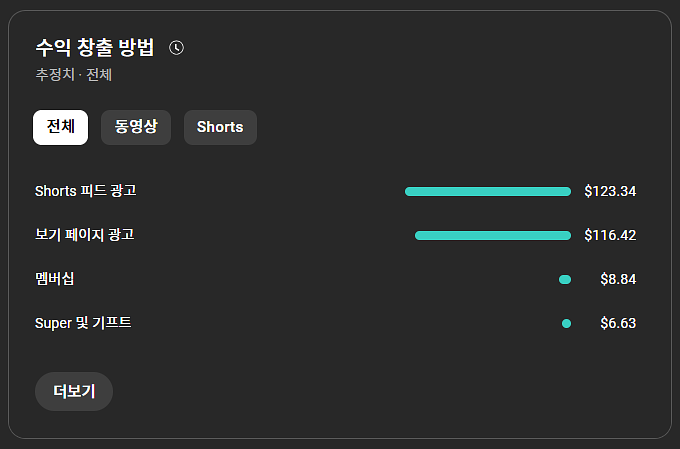Click the small 멤버십 revenue bar
The image size is (680, 449).
coord(565,279)
